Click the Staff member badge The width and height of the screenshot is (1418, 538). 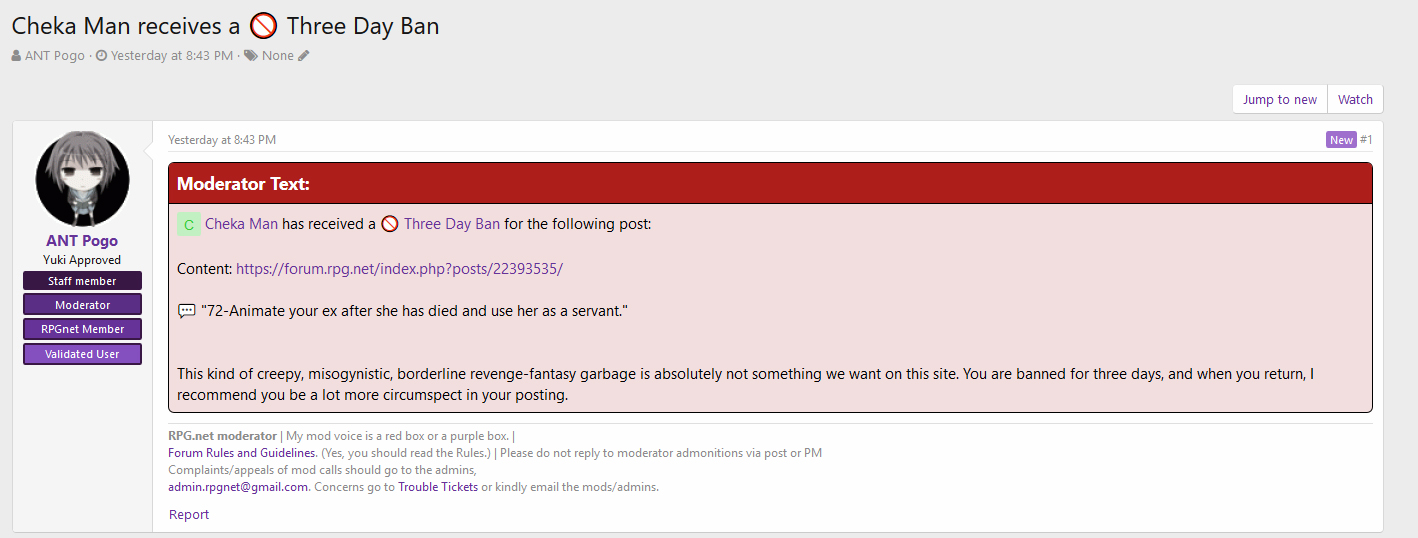(x=82, y=281)
